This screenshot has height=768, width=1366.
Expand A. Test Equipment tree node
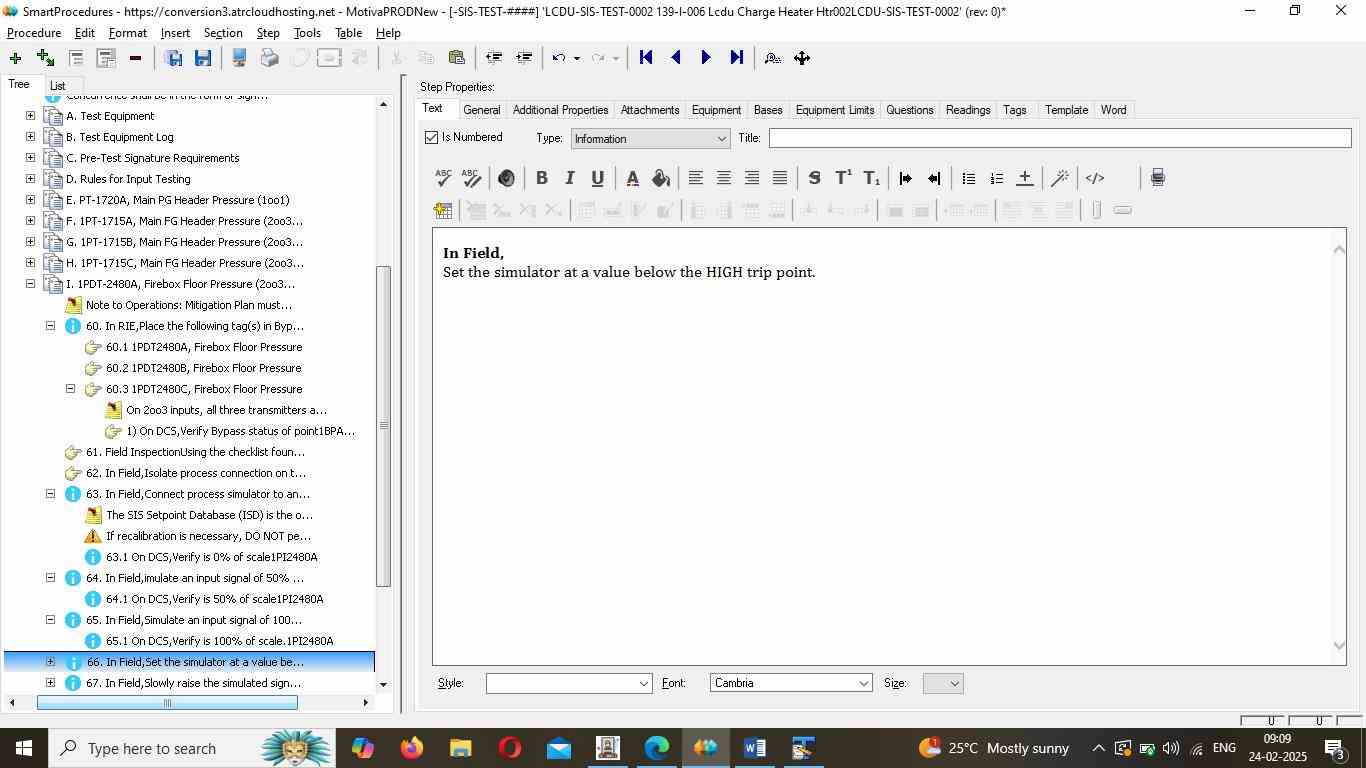coord(30,116)
